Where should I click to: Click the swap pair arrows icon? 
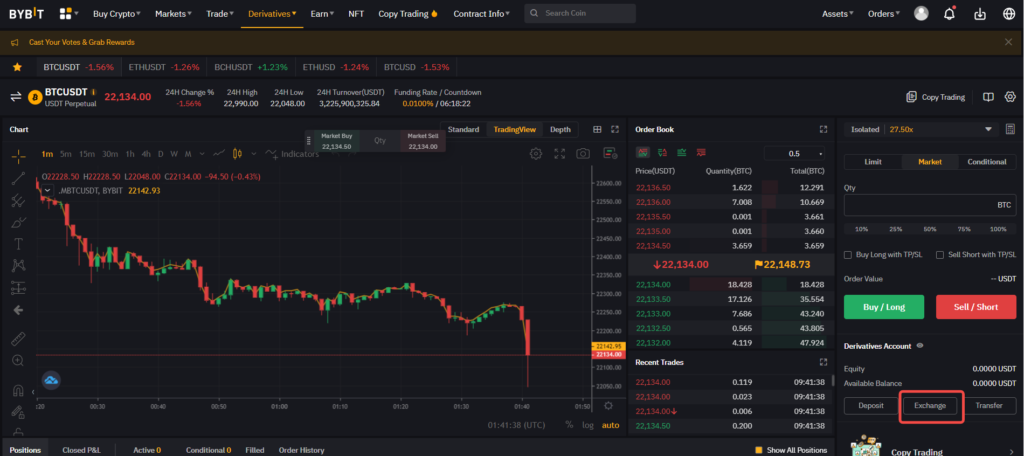[x=16, y=97]
